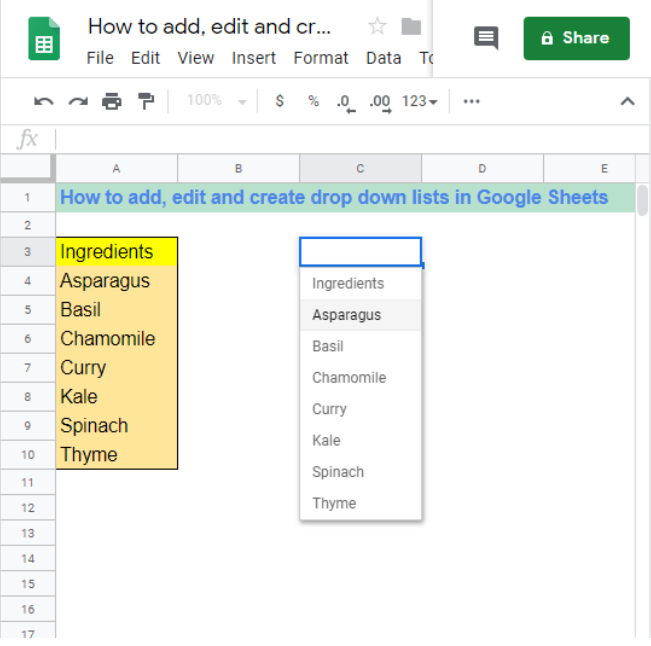Image resolution: width=651 pixels, height=646 pixels.
Task: Format as percent
Action: 313,100
